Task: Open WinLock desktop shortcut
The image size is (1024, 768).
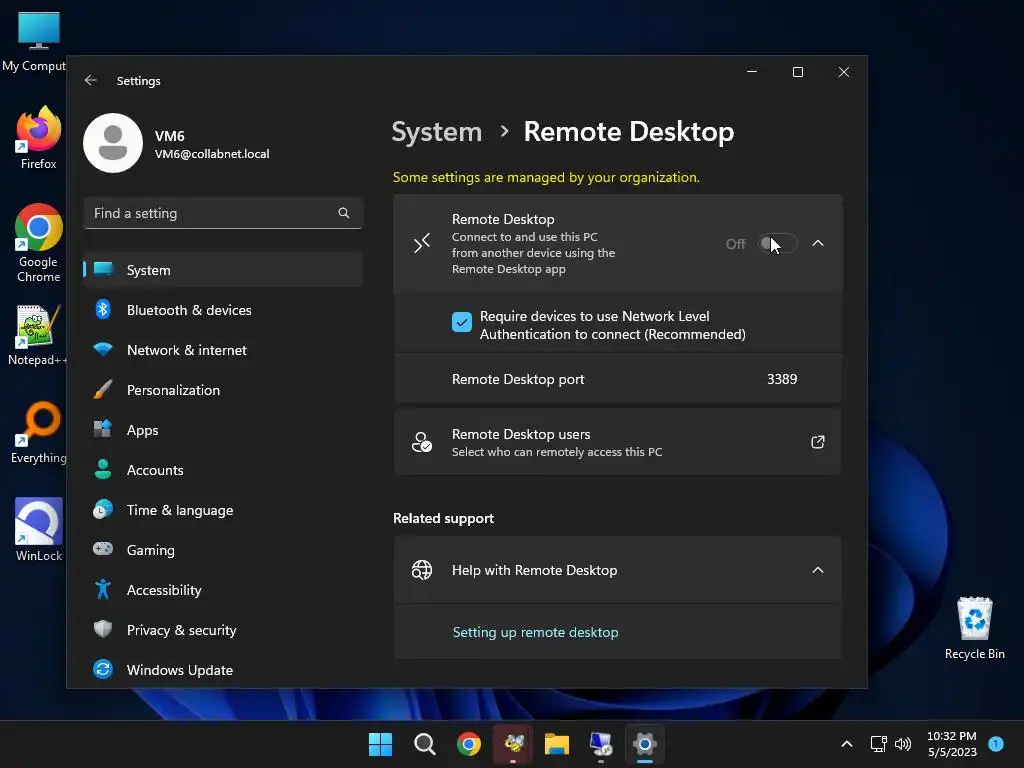Action: [39, 530]
